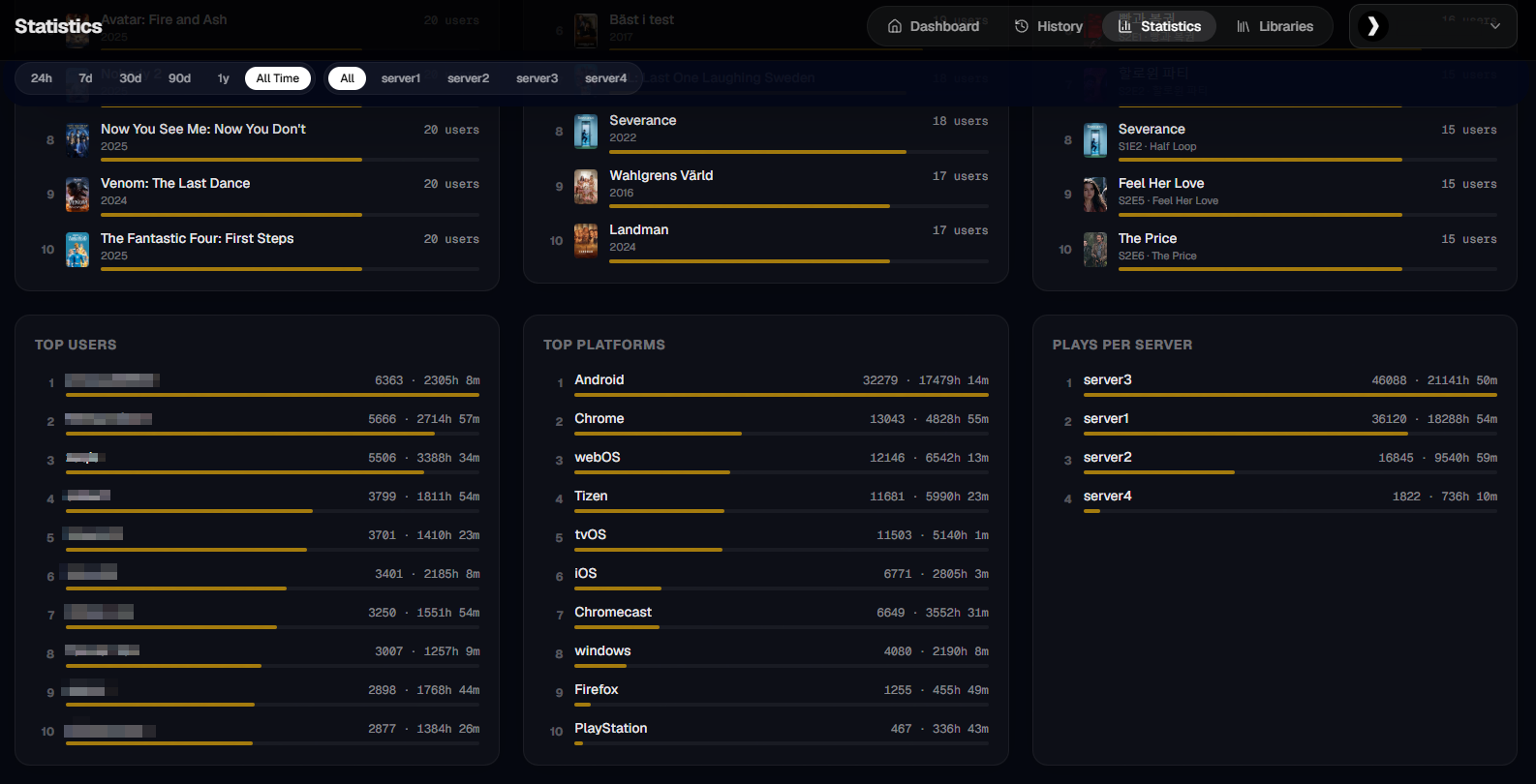
Task: Select the 1y time range
Action: [x=224, y=78]
